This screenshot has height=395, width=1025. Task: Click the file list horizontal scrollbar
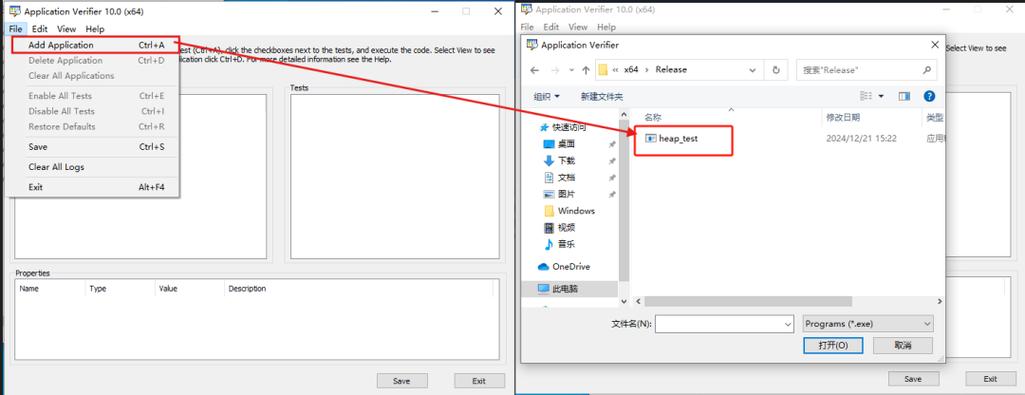(x=748, y=301)
